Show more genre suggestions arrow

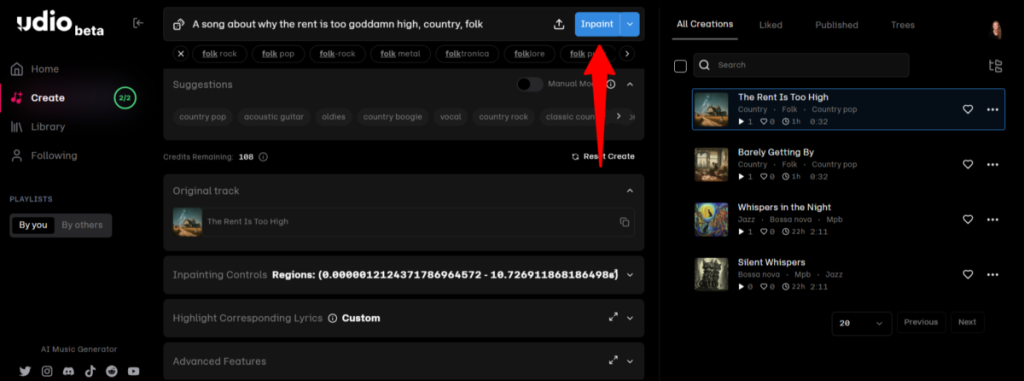point(618,116)
